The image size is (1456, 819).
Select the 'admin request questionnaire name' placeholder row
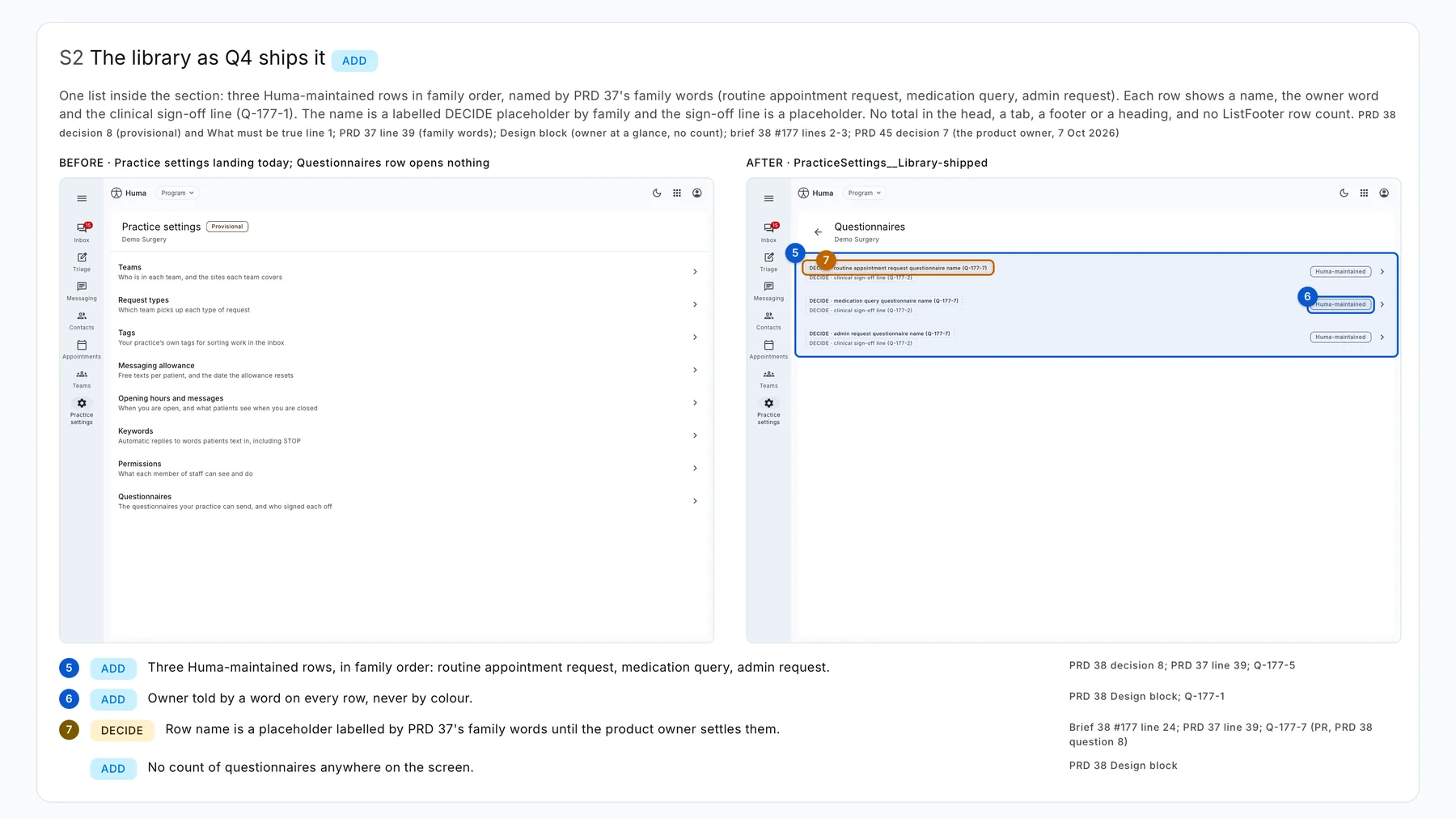[1097, 337]
